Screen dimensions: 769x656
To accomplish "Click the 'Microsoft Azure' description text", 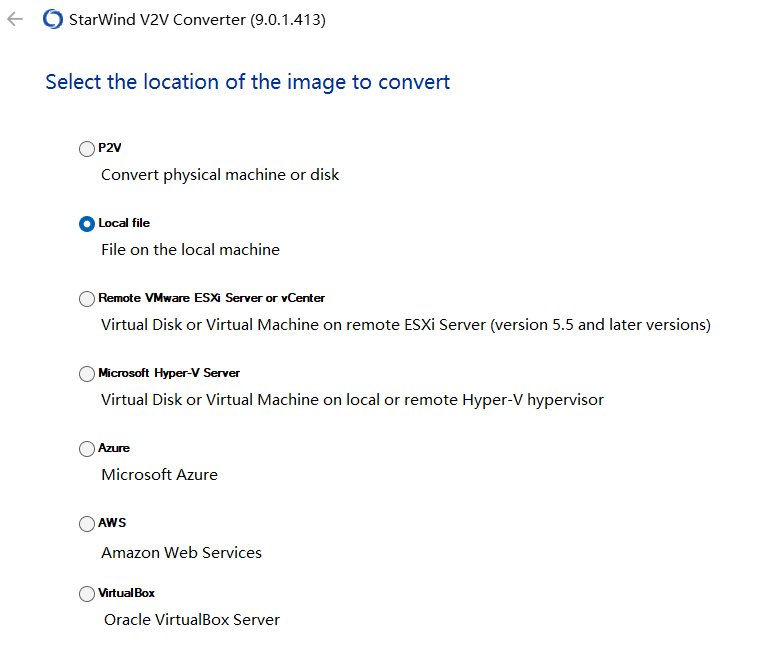I will click(x=159, y=475).
